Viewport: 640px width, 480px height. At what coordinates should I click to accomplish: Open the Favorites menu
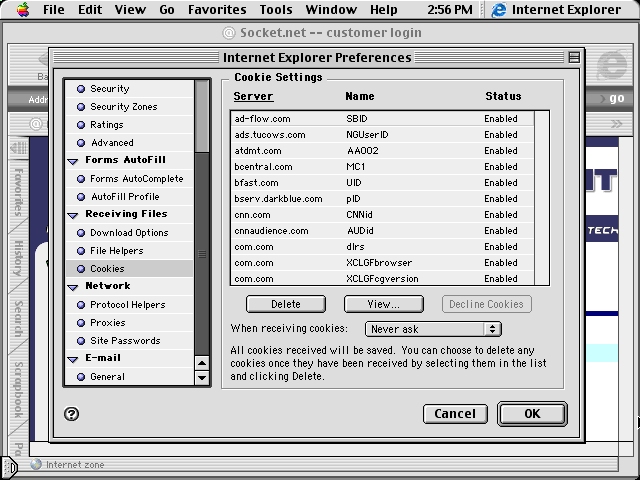tap(217, 9)
